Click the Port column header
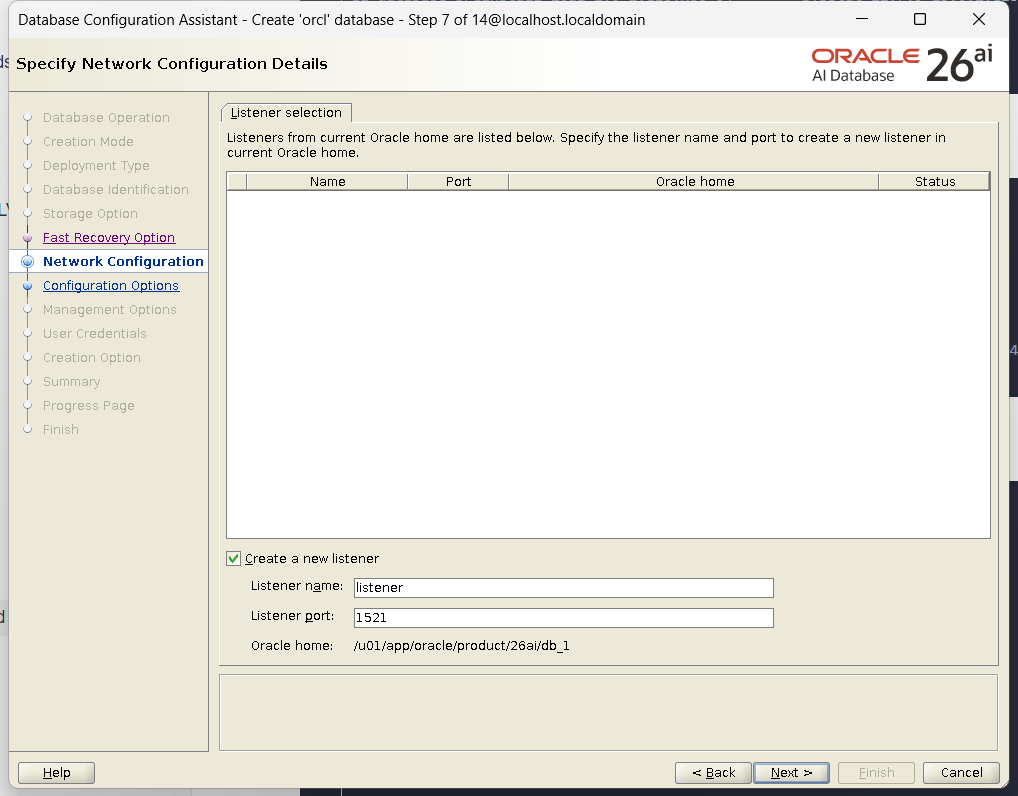The image size is (1018, 796). 458,182
